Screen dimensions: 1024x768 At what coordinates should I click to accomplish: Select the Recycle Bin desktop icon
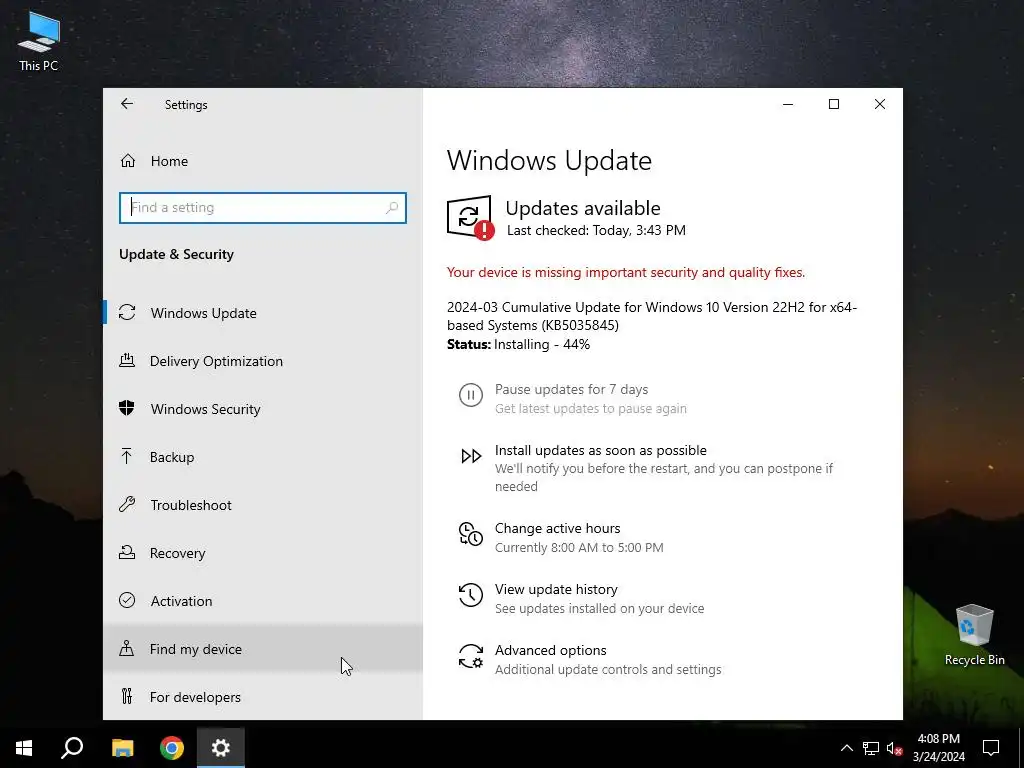point(974,635)
